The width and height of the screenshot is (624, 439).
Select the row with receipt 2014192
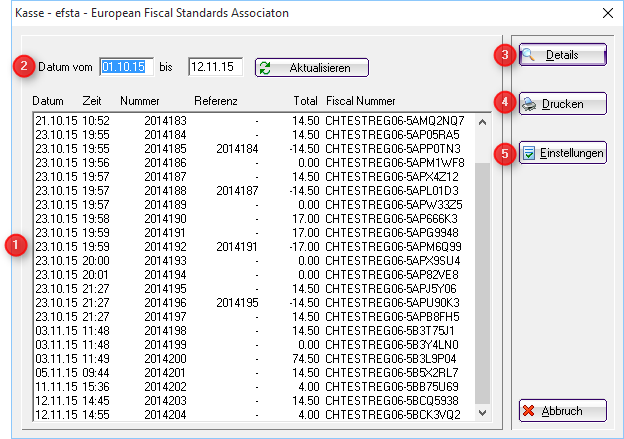250,245
